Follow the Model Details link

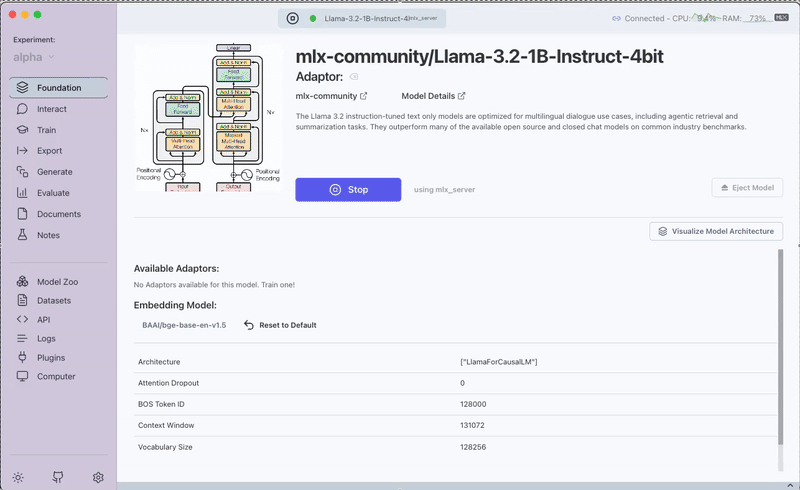coord(434,96)
